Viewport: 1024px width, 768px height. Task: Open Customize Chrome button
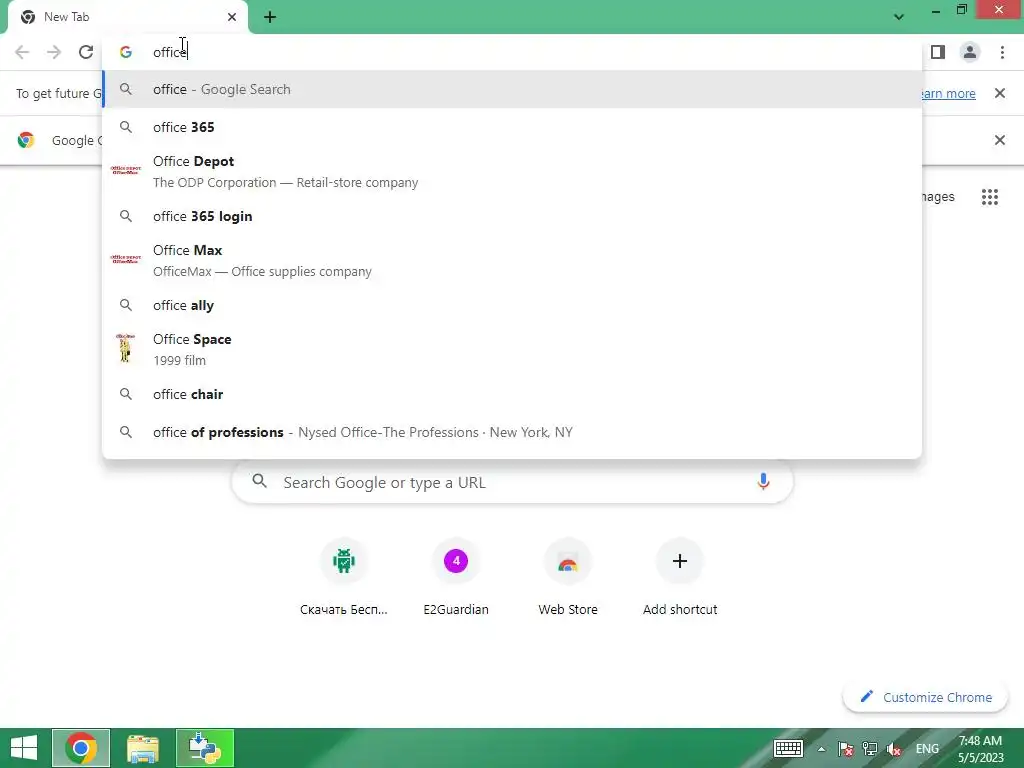(x=926, y=697)
